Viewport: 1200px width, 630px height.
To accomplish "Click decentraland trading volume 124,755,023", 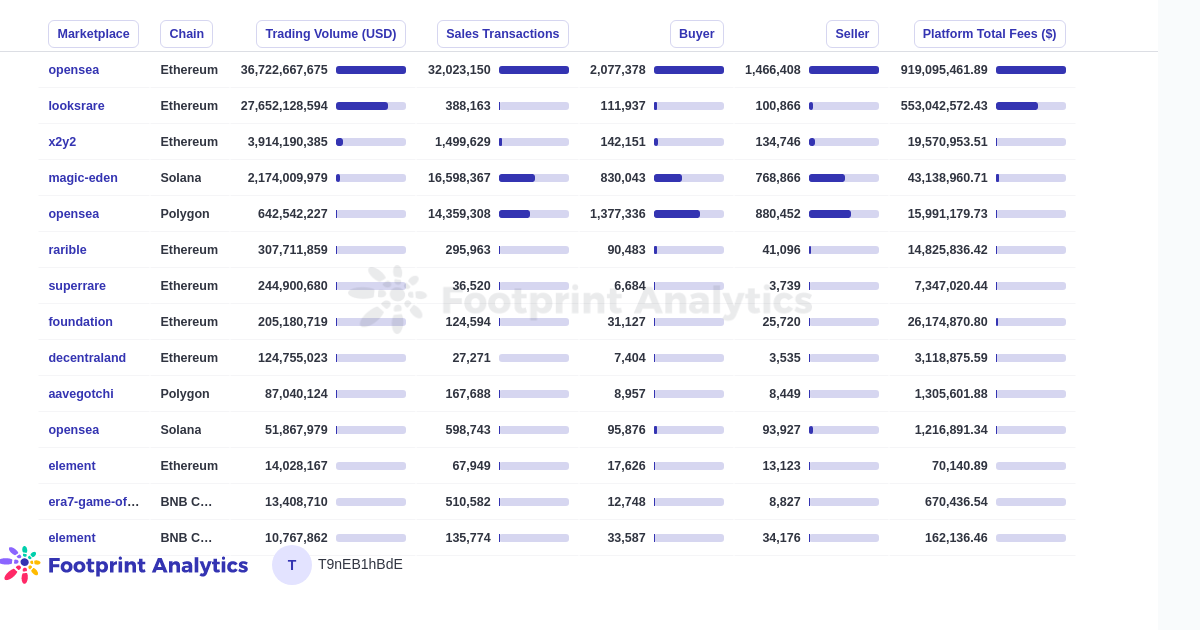I will point(293,358).
